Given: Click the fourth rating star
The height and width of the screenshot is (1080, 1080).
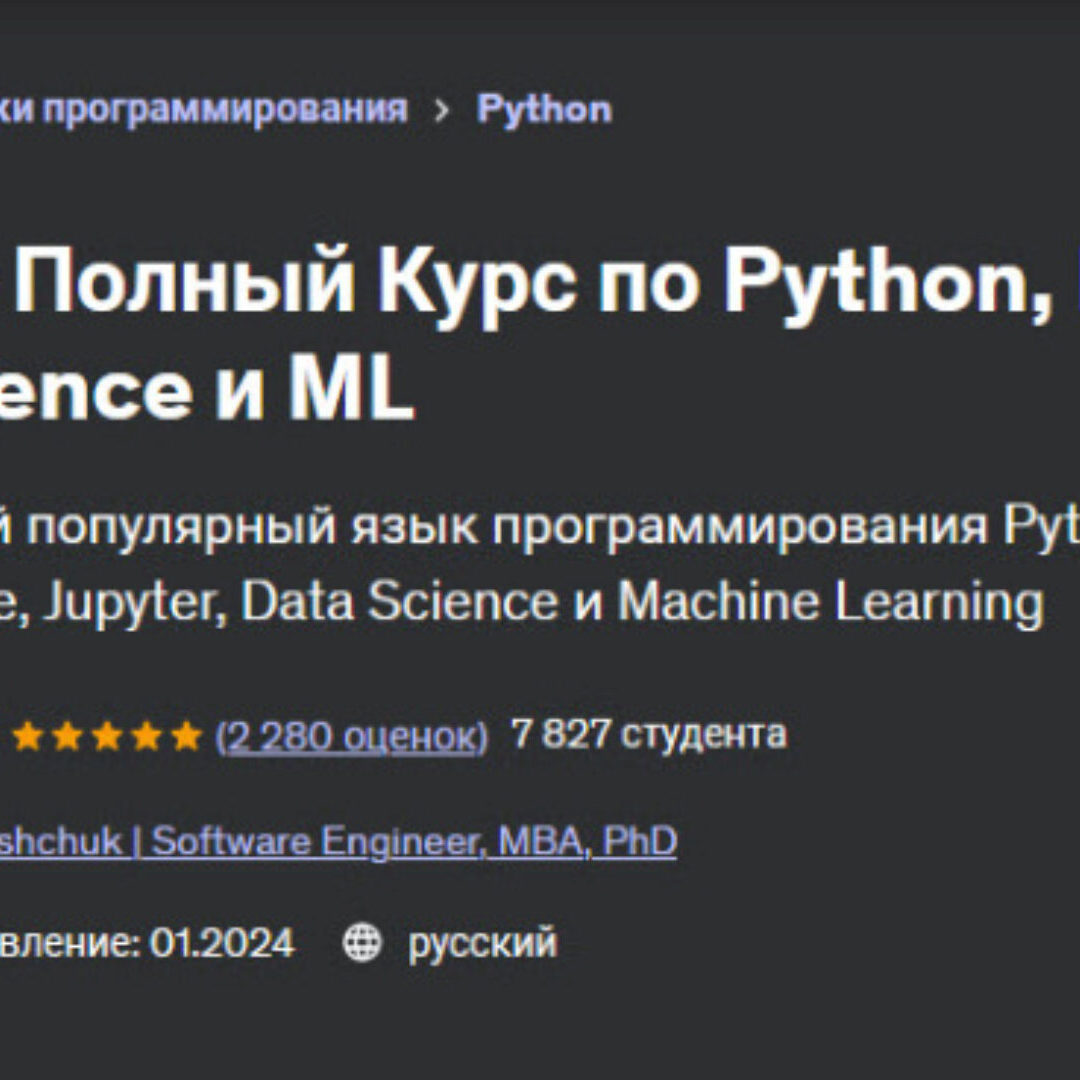Looking at the screenshot, I should pyautogui.click(x=145, y=737).
